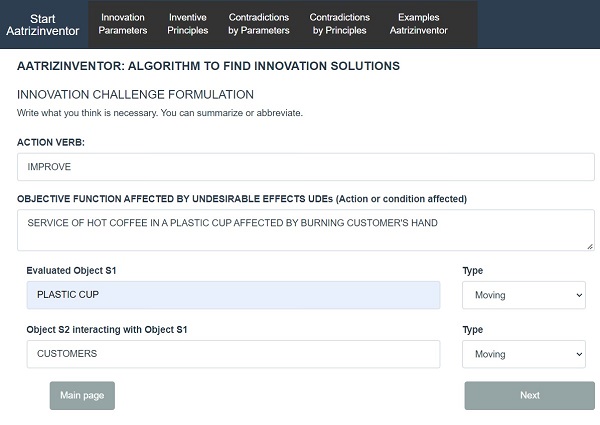Select Contradictions by Principles in navbar
The width and height of the screenshot is (600, 425).
[340, 24]
